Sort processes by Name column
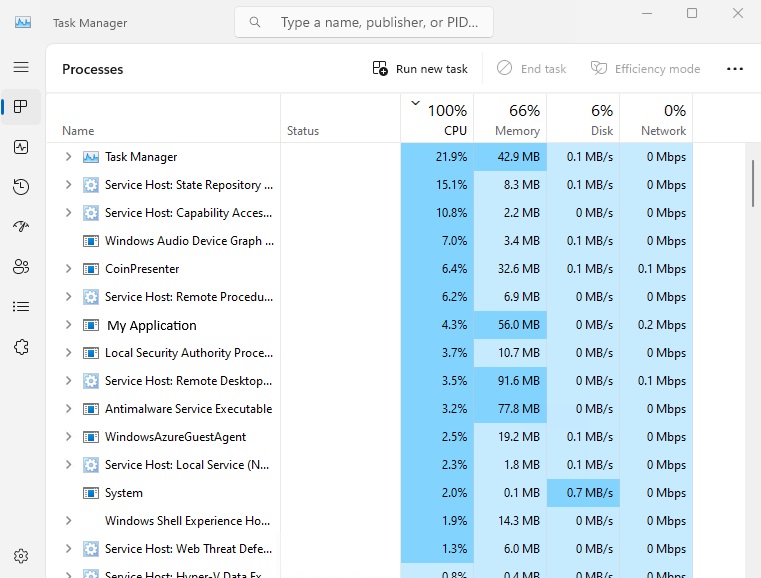Image resolution: width=761 pixels, height=578 pixels. click(164, 118)
